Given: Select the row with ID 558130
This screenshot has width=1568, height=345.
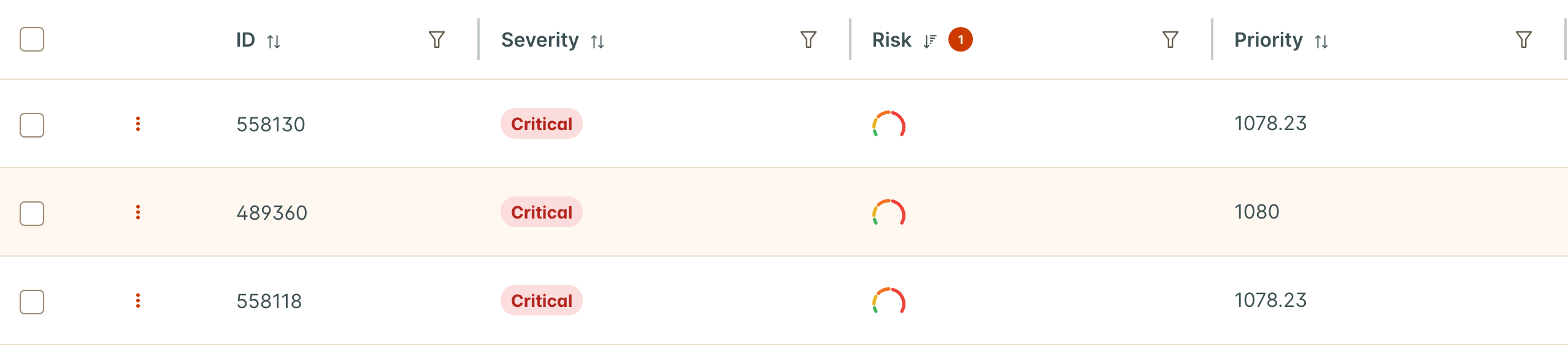Looking at the screenshot, I should (32, 125).
